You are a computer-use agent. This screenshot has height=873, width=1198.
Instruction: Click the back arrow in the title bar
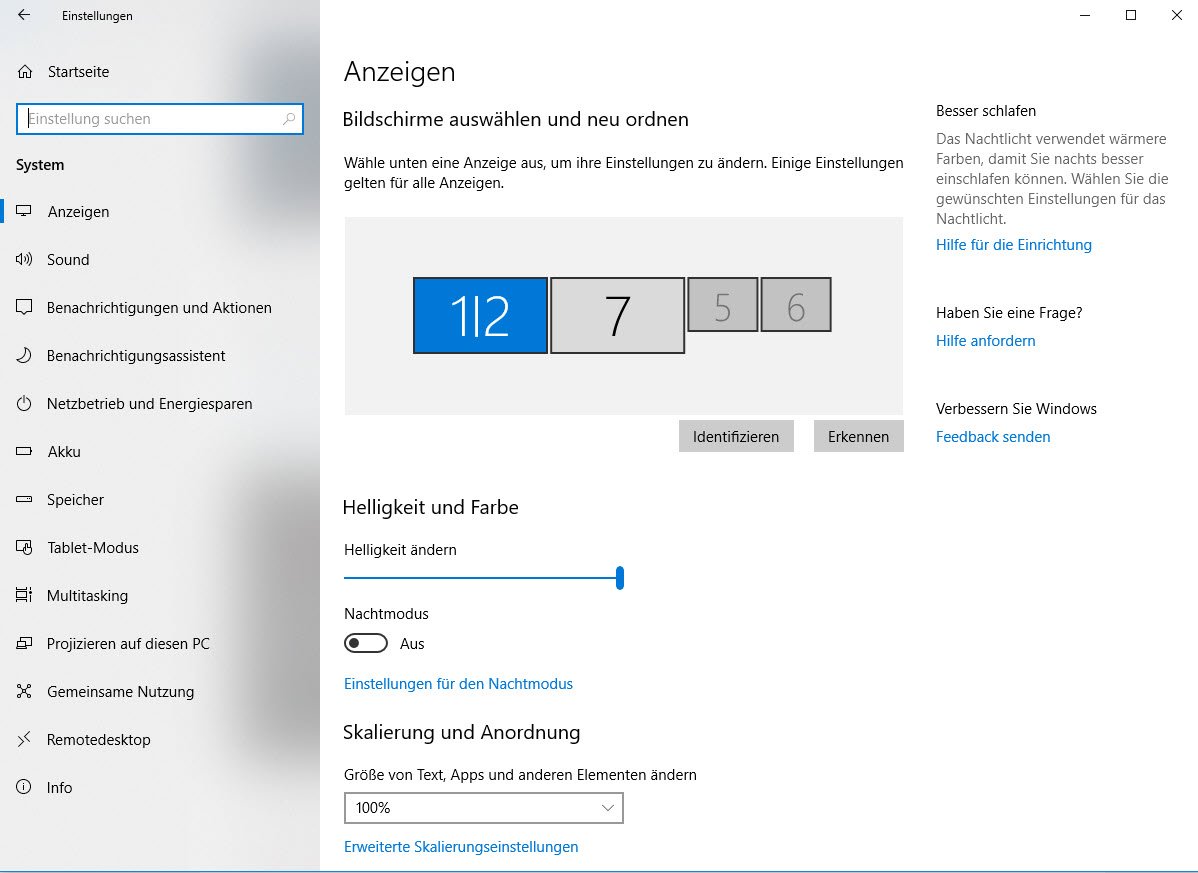tap(24, 15)
